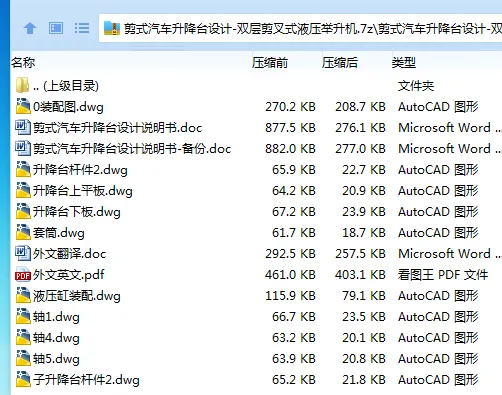502x395 pixels.
Task: Click the DWG icon of 轴5.dwg
Action: point(23,358)
